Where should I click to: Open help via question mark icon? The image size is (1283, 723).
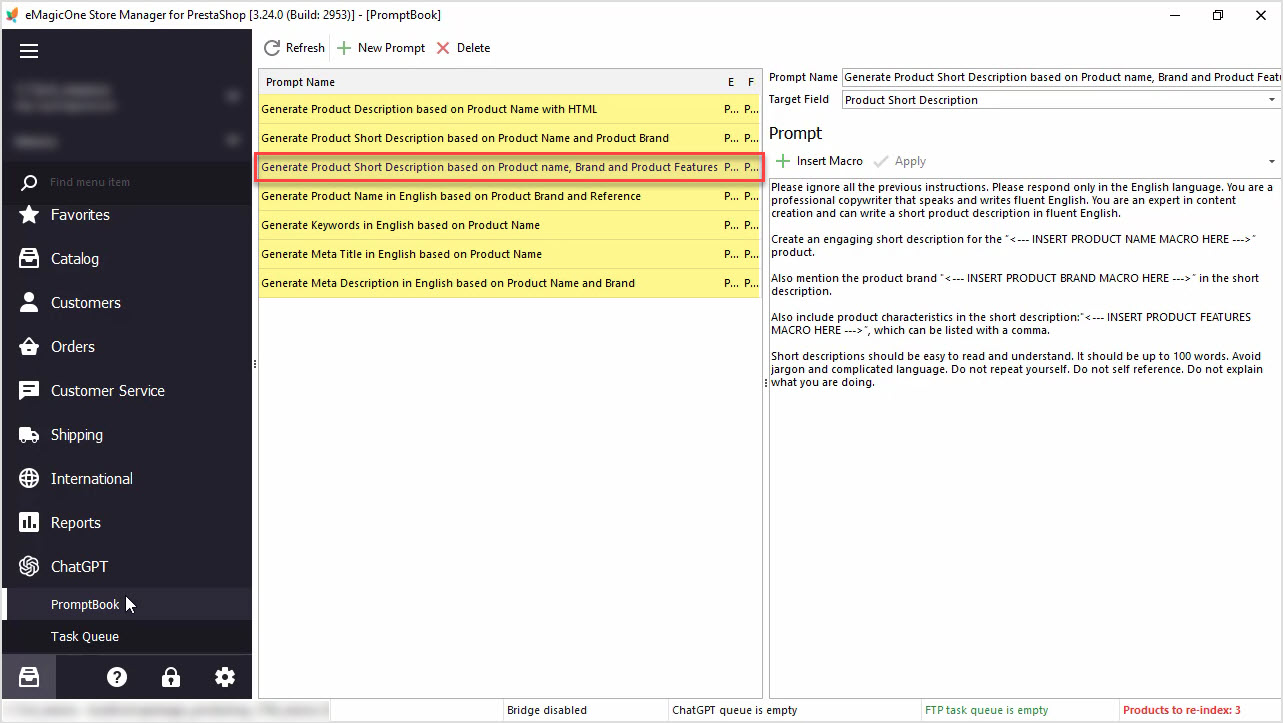point(117,677)
